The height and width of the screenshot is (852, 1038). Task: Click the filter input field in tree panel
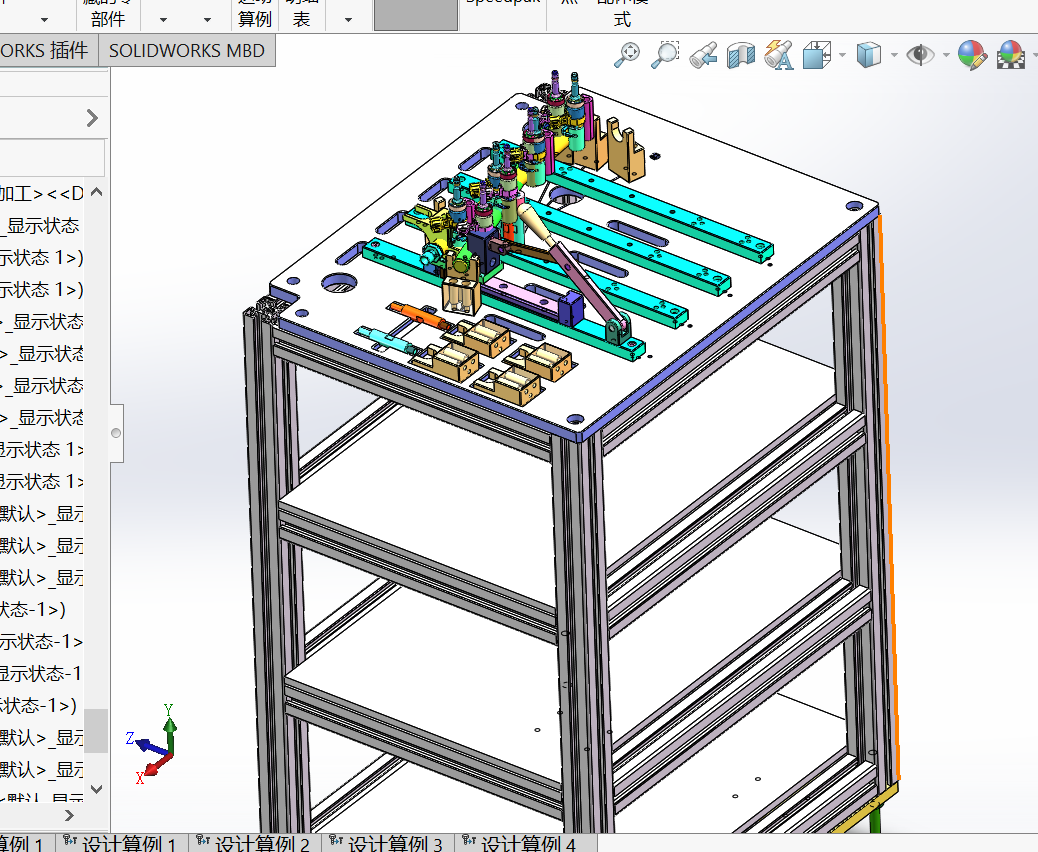point(52,158)
